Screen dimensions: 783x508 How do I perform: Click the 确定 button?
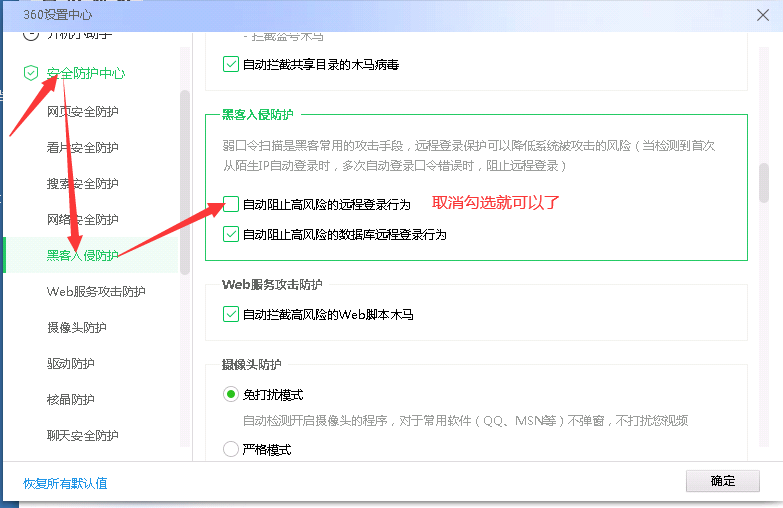tap(723, 481)
